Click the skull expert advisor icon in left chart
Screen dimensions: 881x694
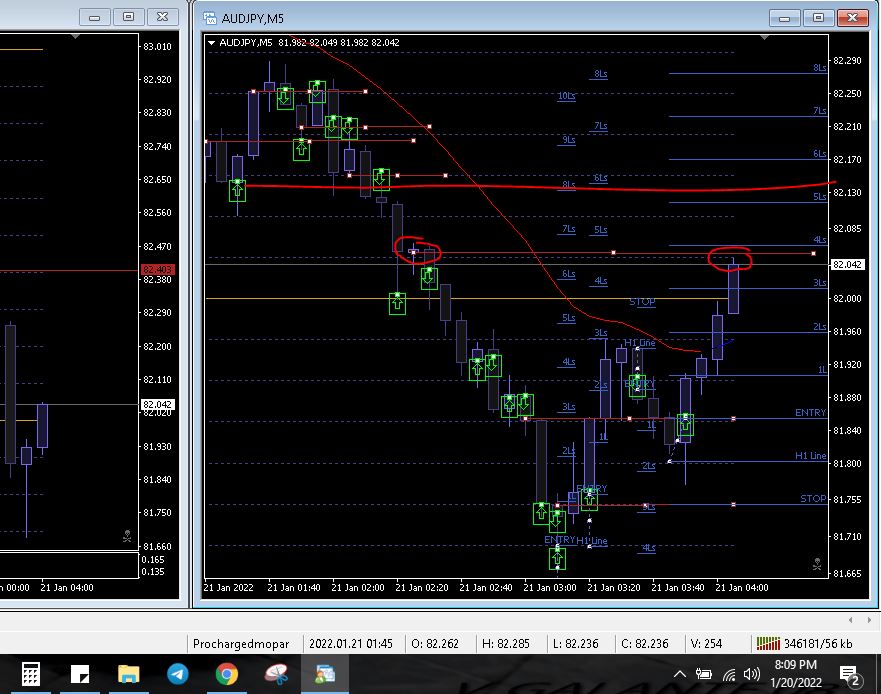click(x=128, y=536)
